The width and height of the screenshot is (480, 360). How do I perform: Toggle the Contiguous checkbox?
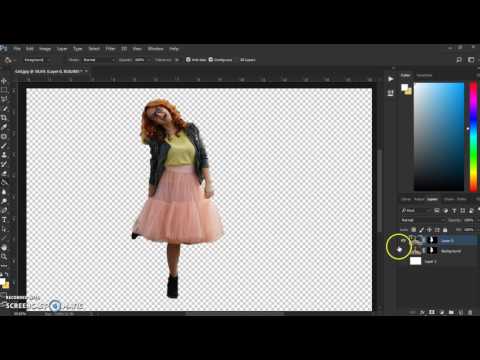211,60
